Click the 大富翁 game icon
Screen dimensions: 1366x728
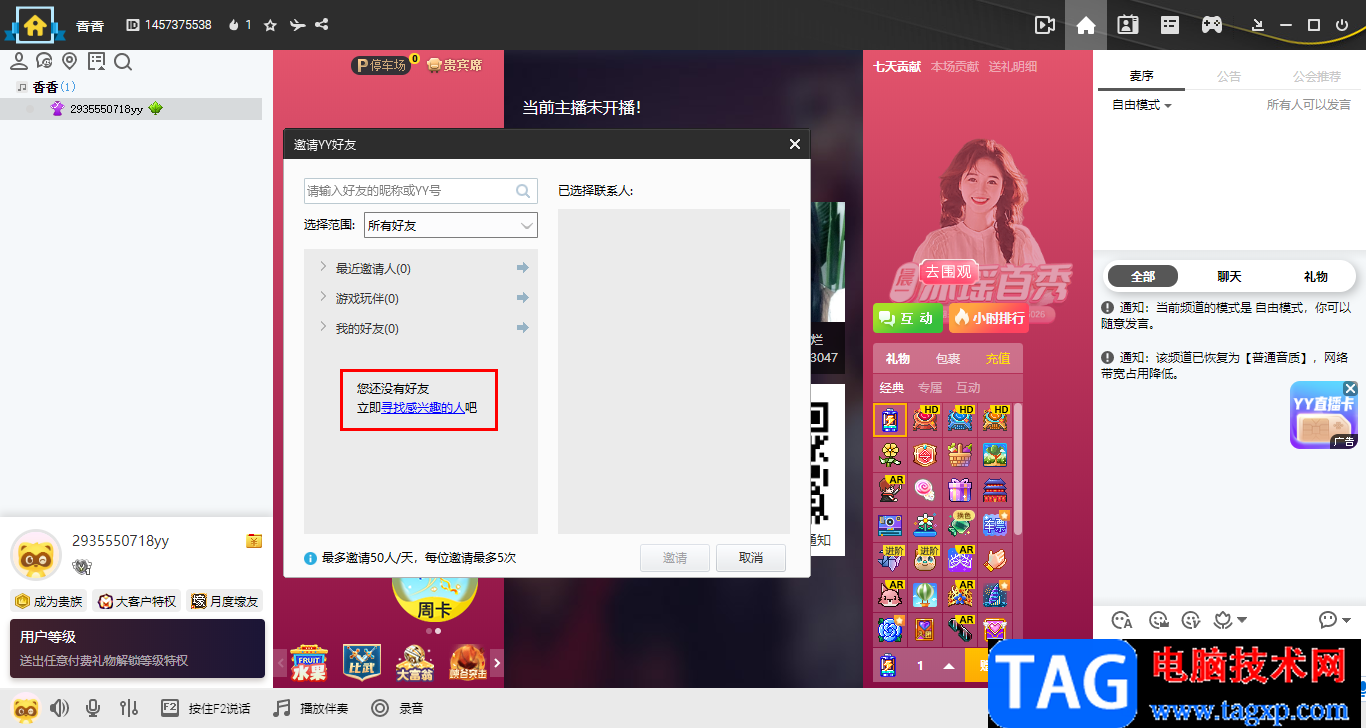point(414,661)
